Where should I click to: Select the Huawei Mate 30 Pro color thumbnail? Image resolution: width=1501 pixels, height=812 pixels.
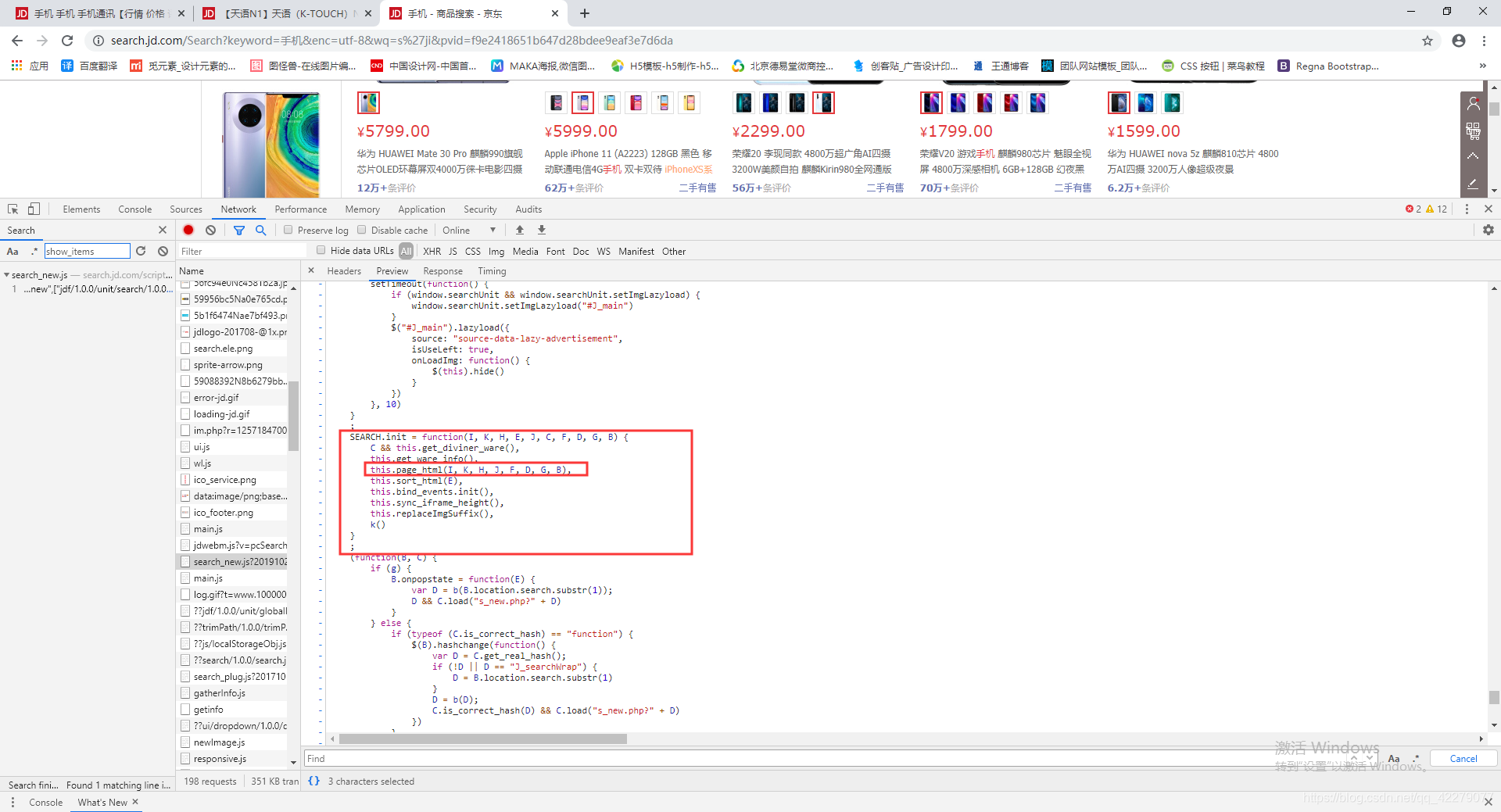coord(368,102)
